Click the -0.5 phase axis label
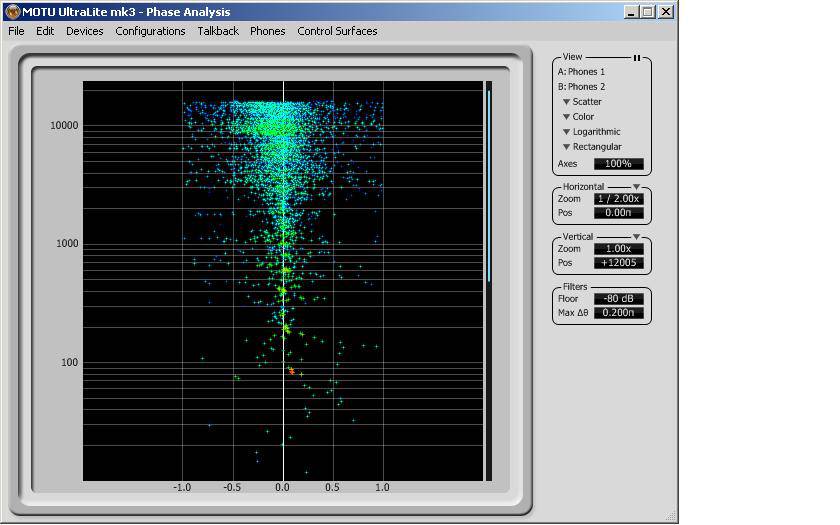 point(232,488)
